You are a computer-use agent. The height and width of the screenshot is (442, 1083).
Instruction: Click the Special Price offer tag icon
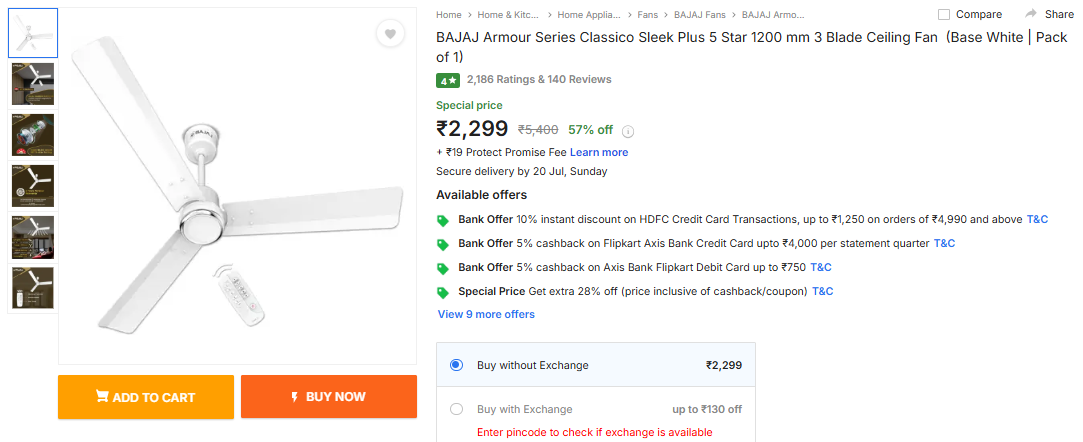(443, 292)
